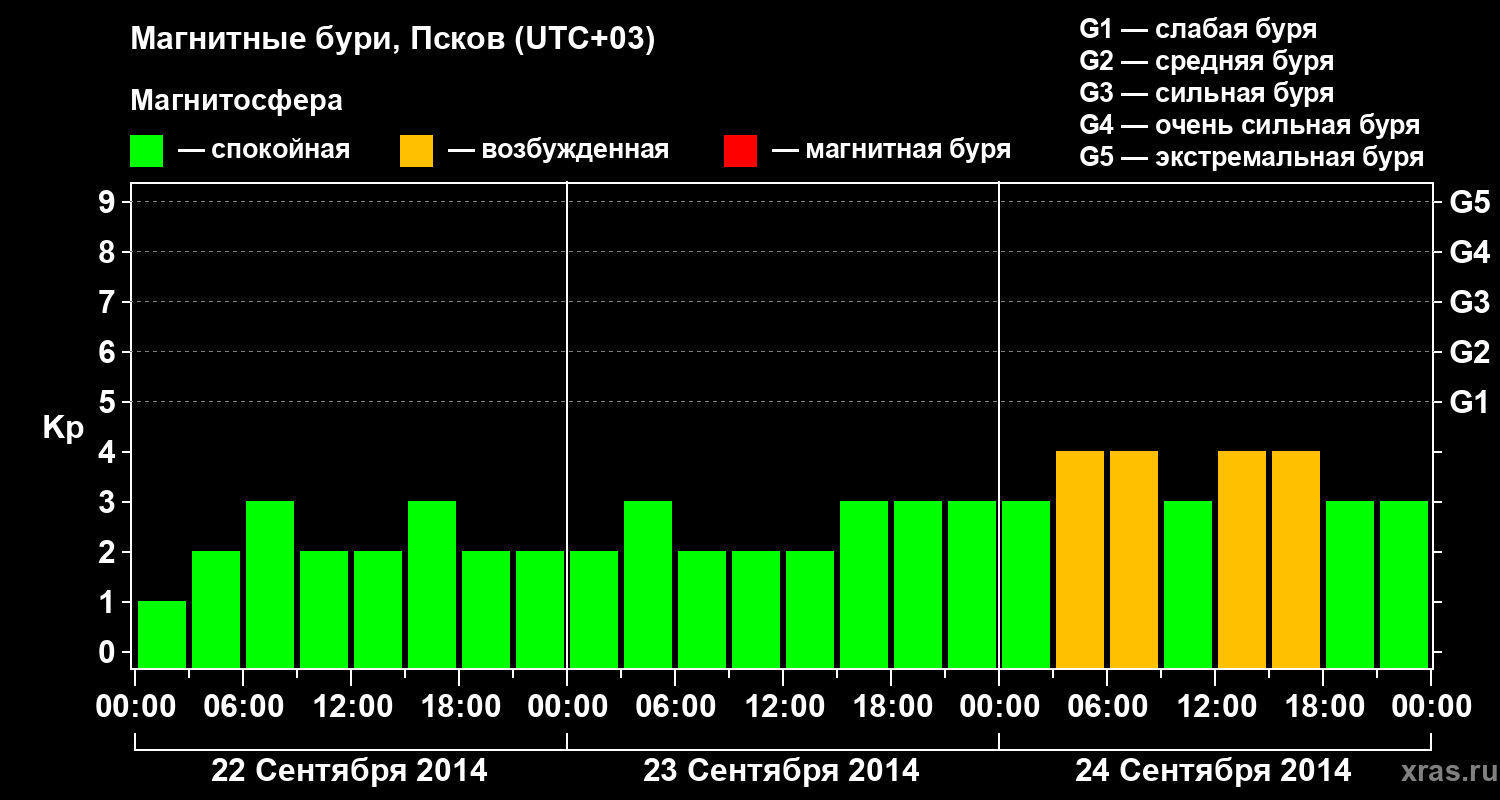This screenshot has height=800, width=1500.
Task: Select the 15:00–18:00 orange bar, 24 September
Action: [1296, 559]
